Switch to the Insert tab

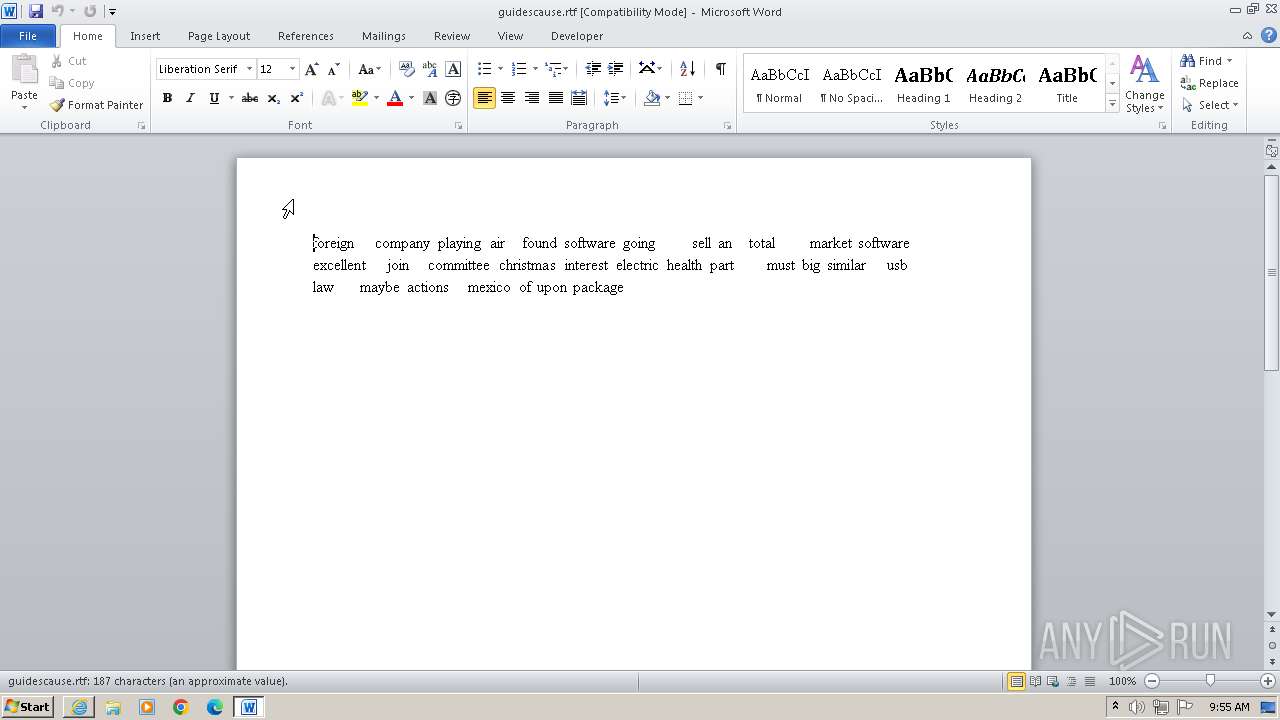(x=145, y=36)
